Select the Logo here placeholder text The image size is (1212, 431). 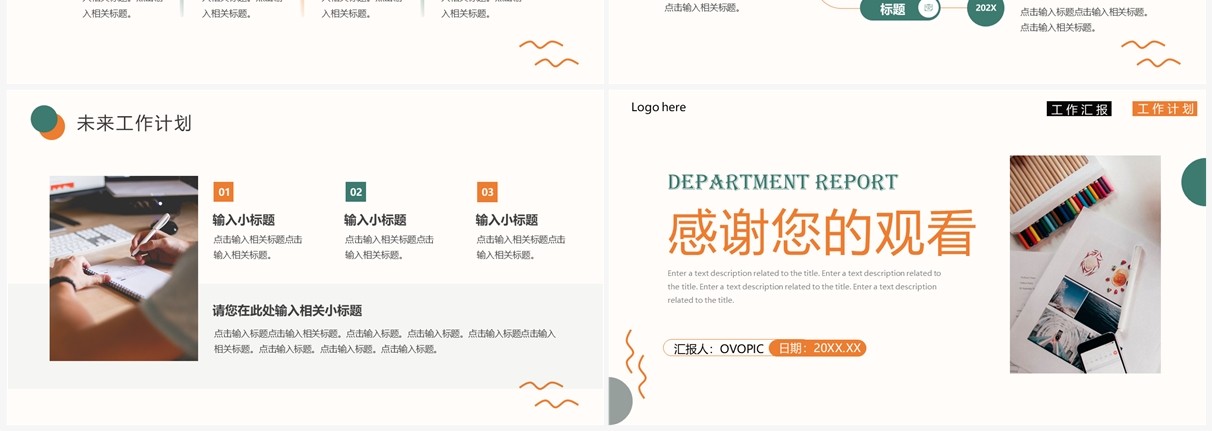coord(658,107)
